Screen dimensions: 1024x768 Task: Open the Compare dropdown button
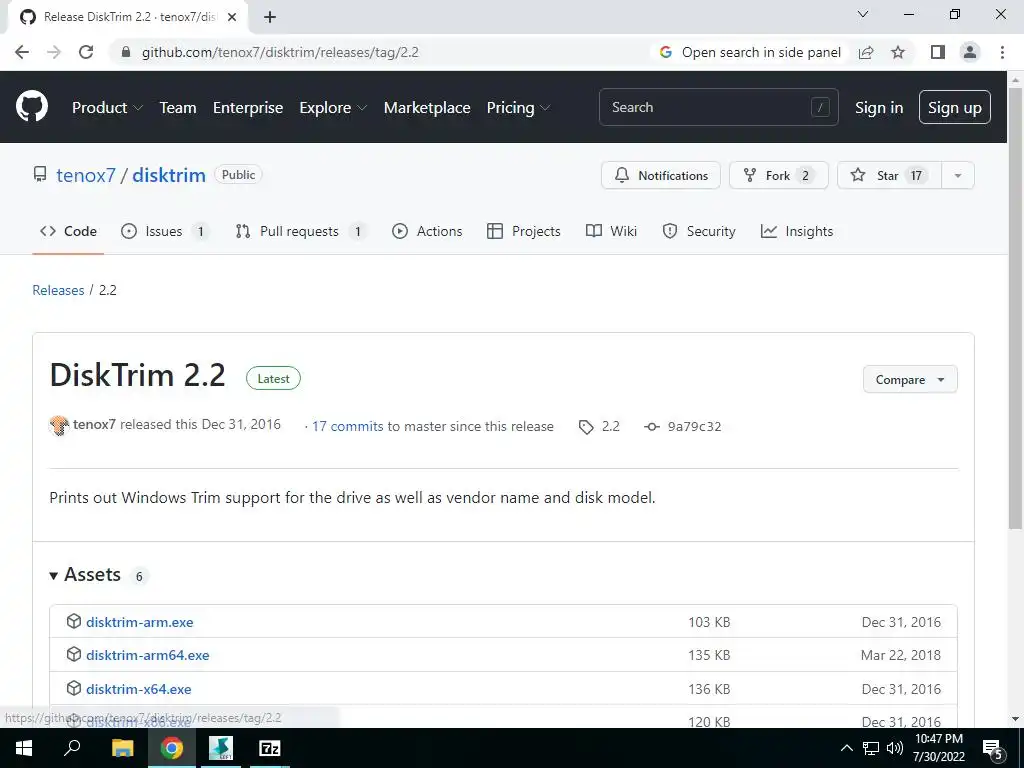(910, 379)
